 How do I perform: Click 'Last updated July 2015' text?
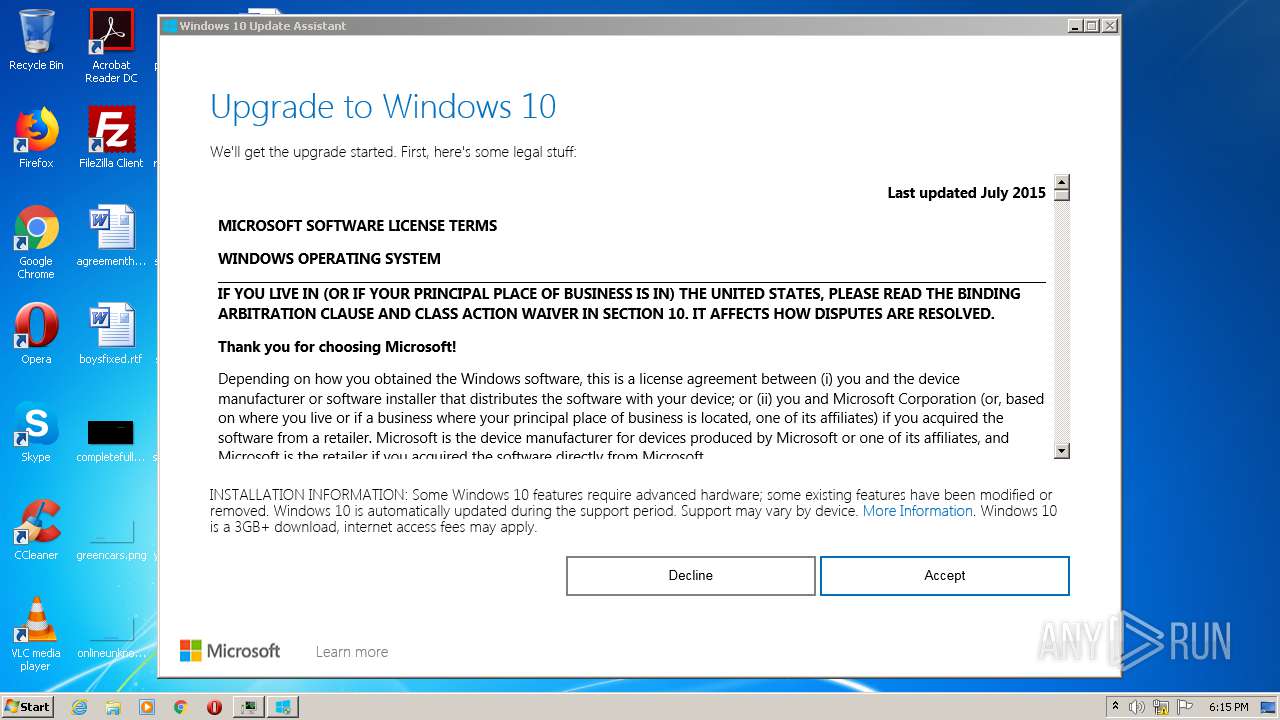point(966,193)
